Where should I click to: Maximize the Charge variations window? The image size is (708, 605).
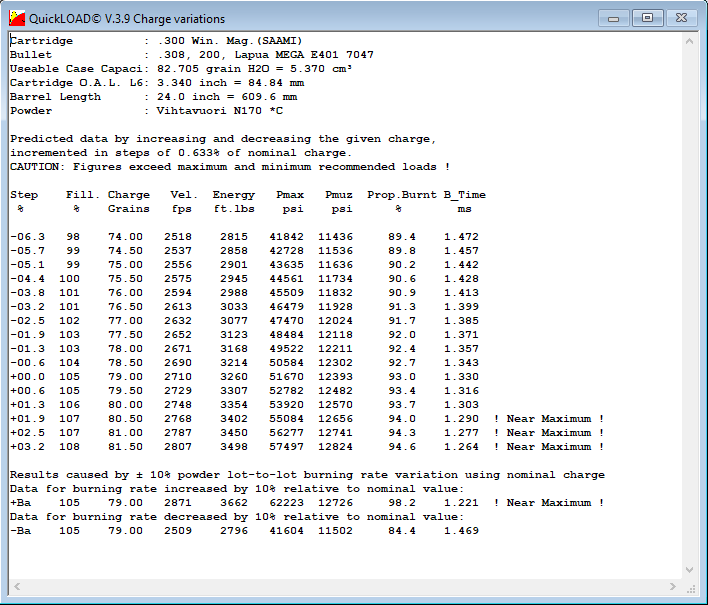click(647, 18)
